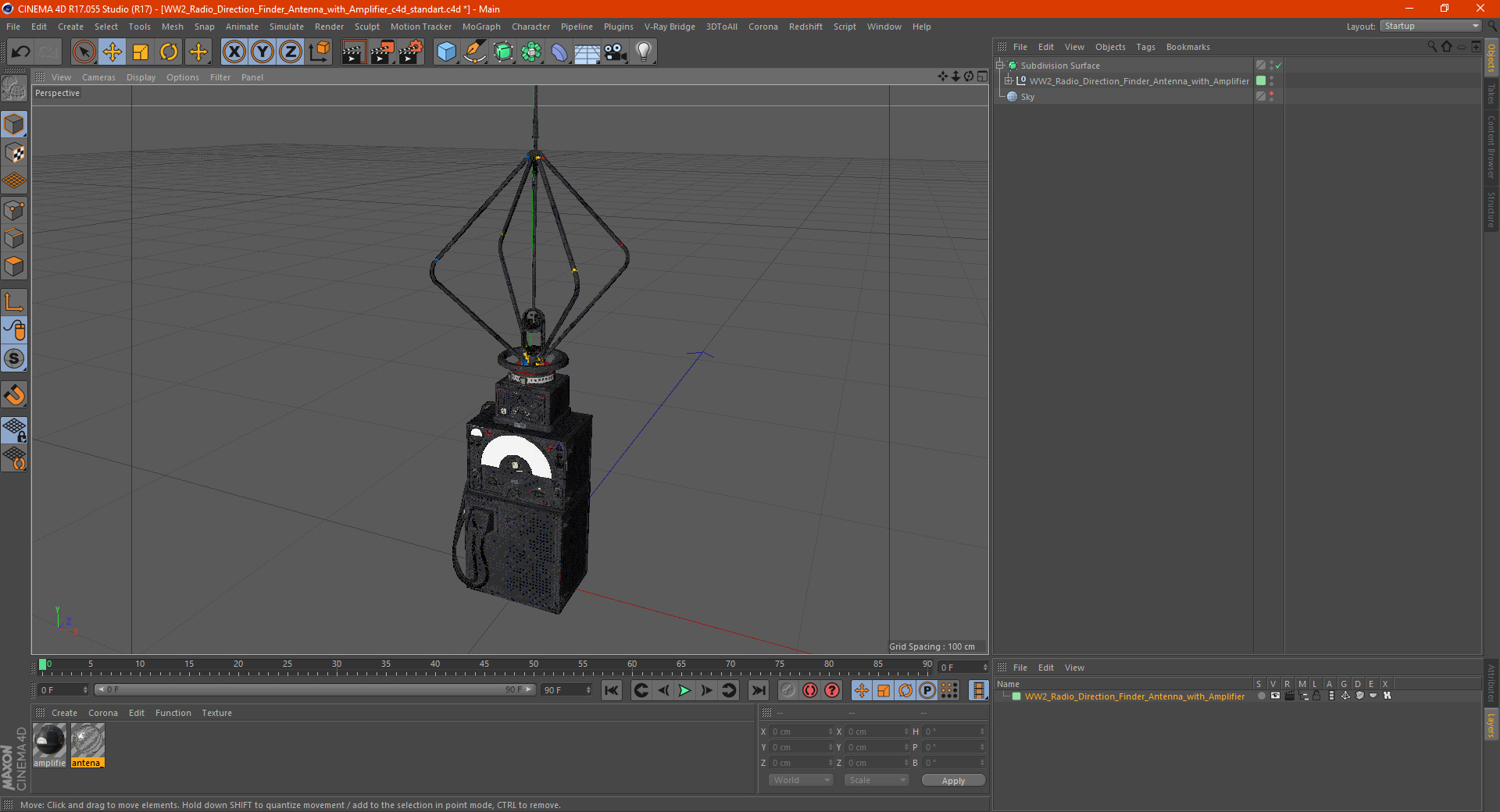Open viewport Cameras menu
Screen dimensions: 1500x812
point(98,77)
